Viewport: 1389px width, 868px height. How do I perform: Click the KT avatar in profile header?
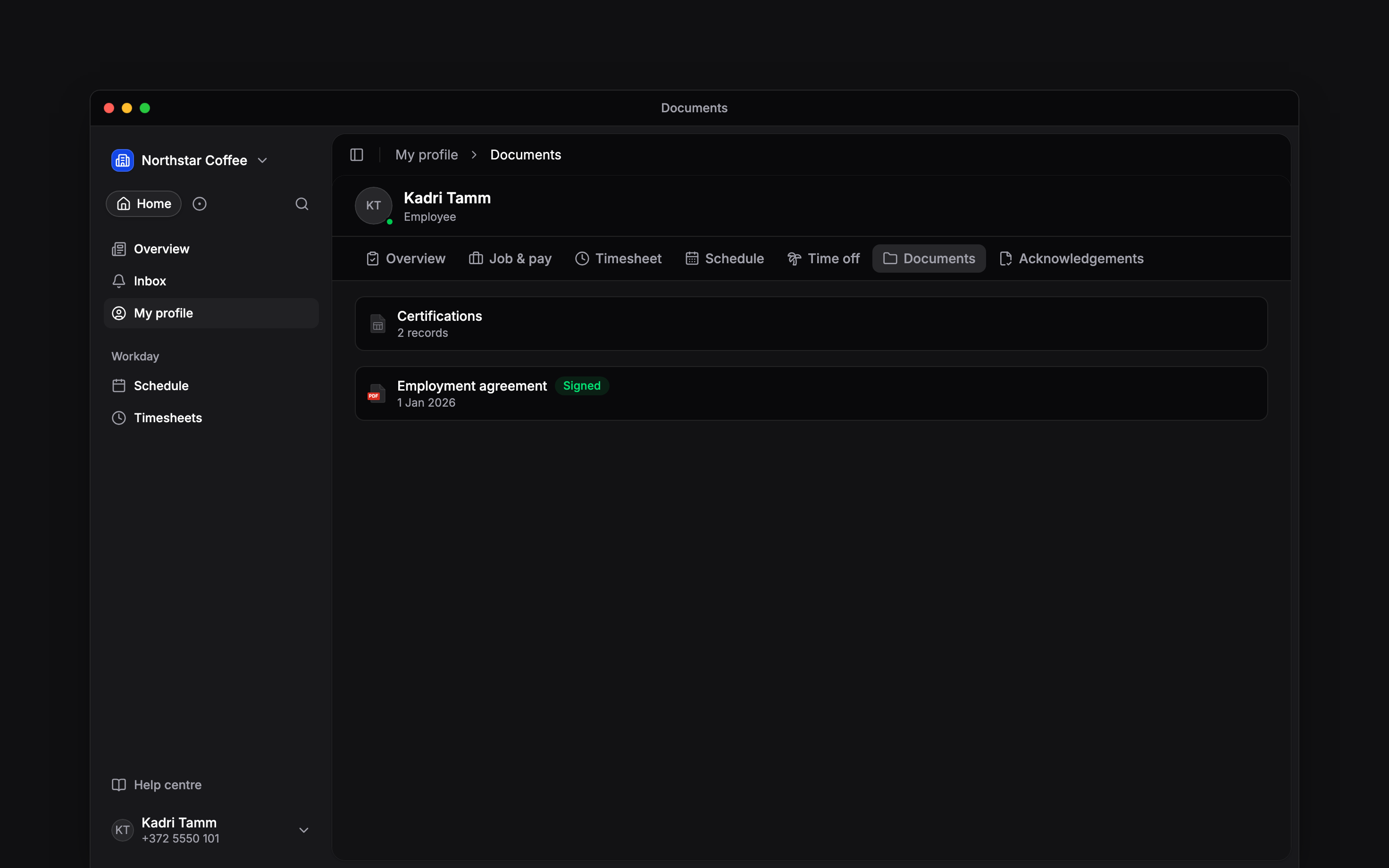374,206
